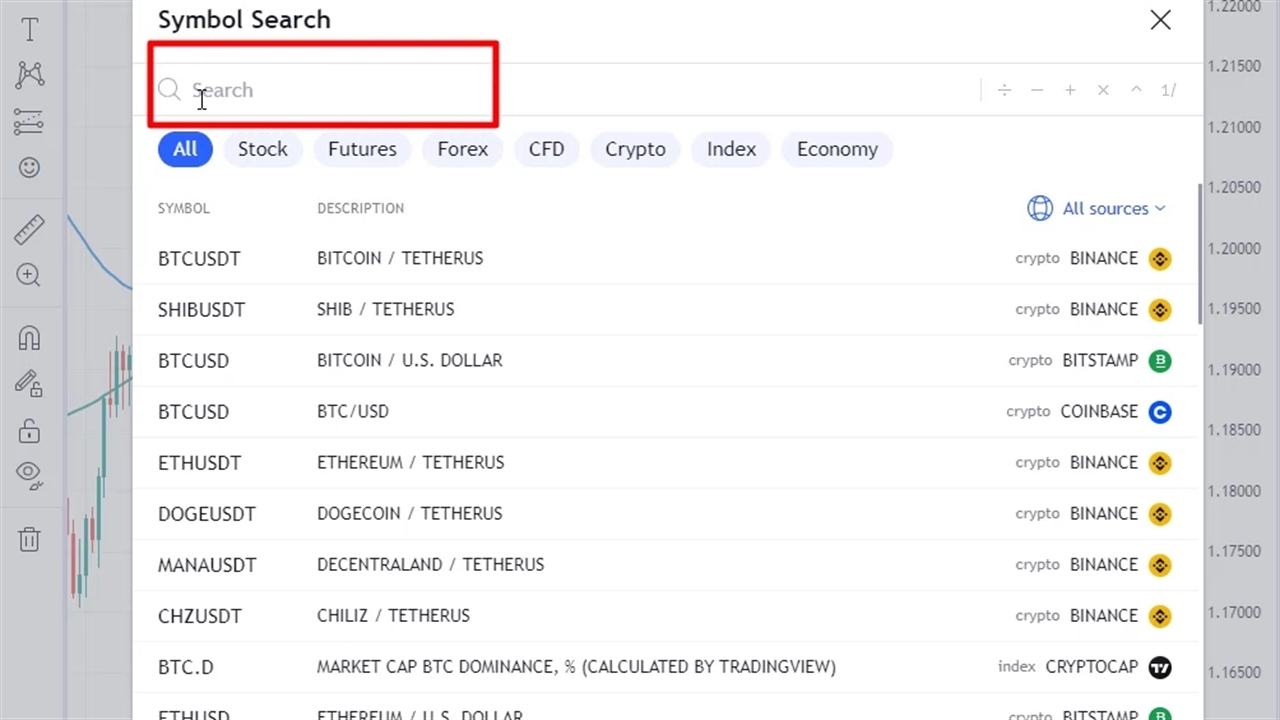Screen dimensions: 1280x720
Task: Insert the division operator symbol
Action: [x=1004, y=90]
